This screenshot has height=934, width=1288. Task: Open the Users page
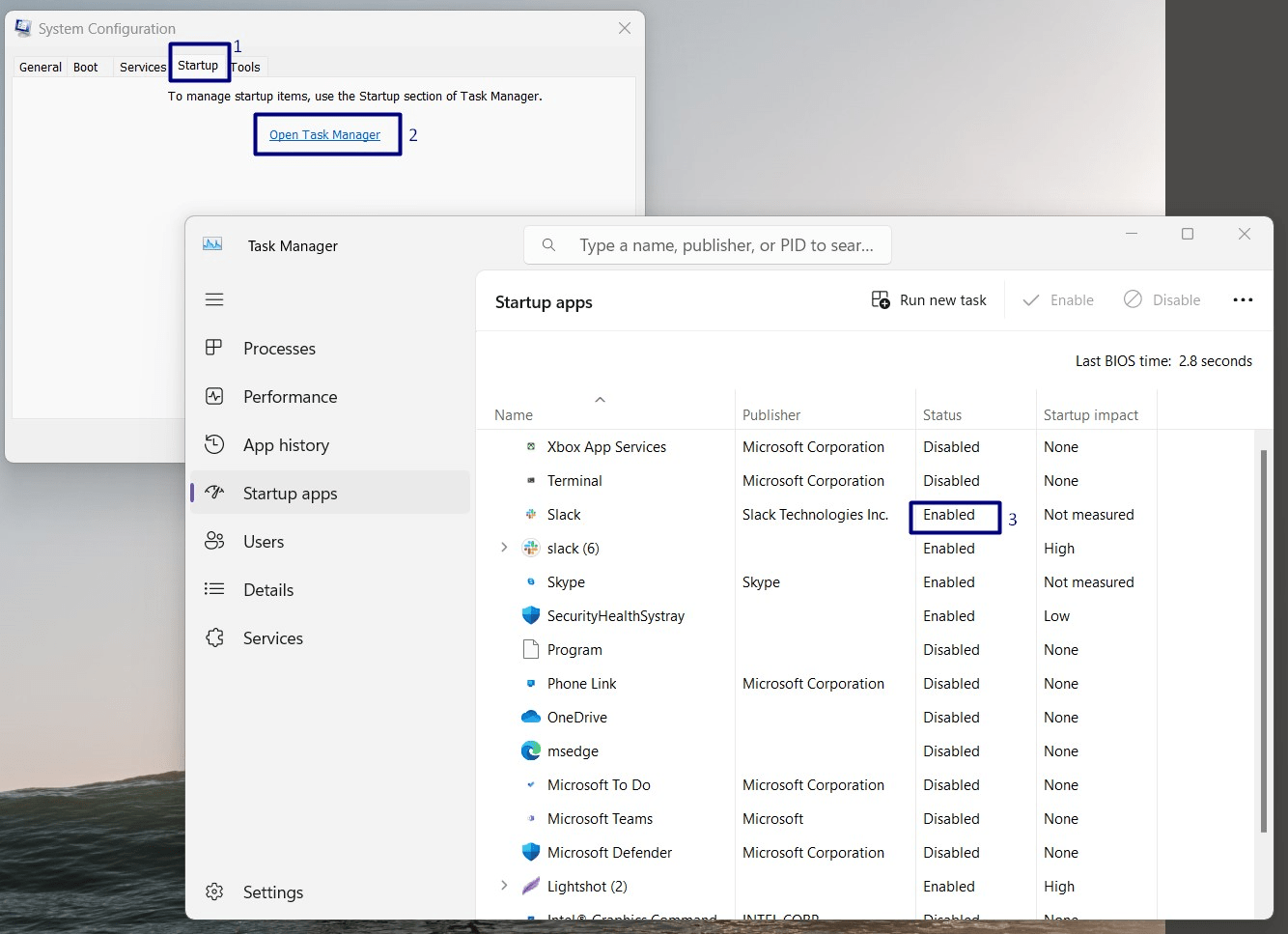point(330,542)
